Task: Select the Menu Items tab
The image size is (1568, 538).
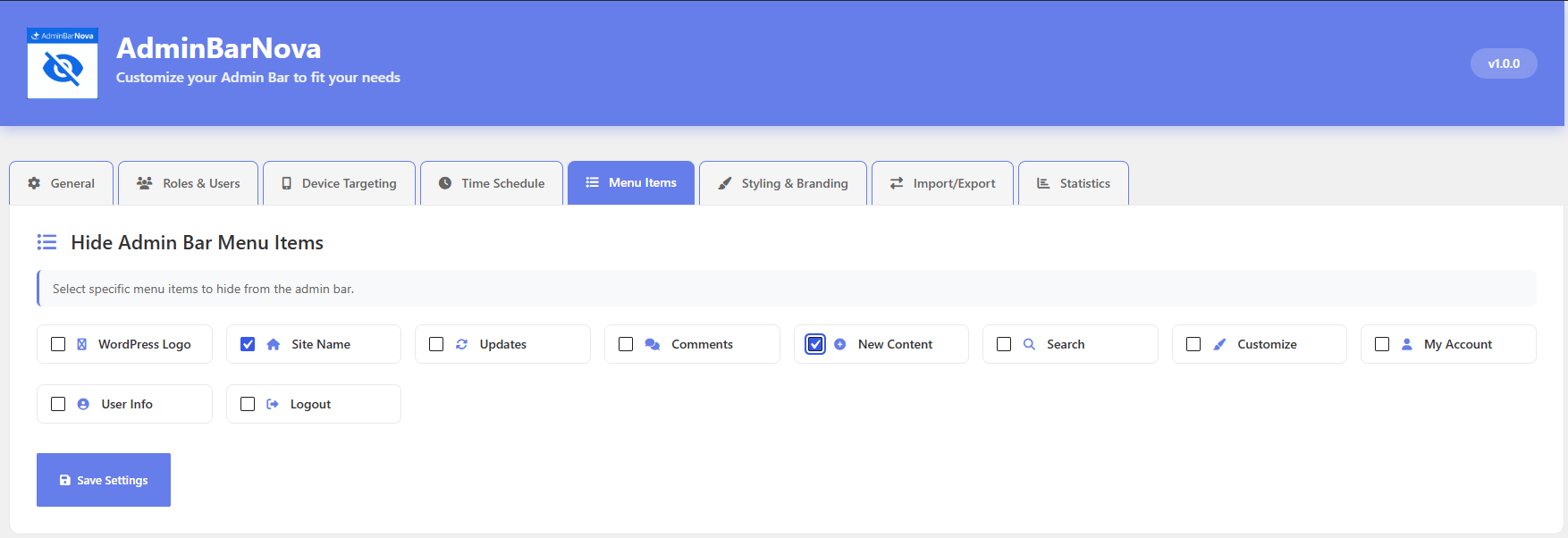Action: [x=631, y=183]
